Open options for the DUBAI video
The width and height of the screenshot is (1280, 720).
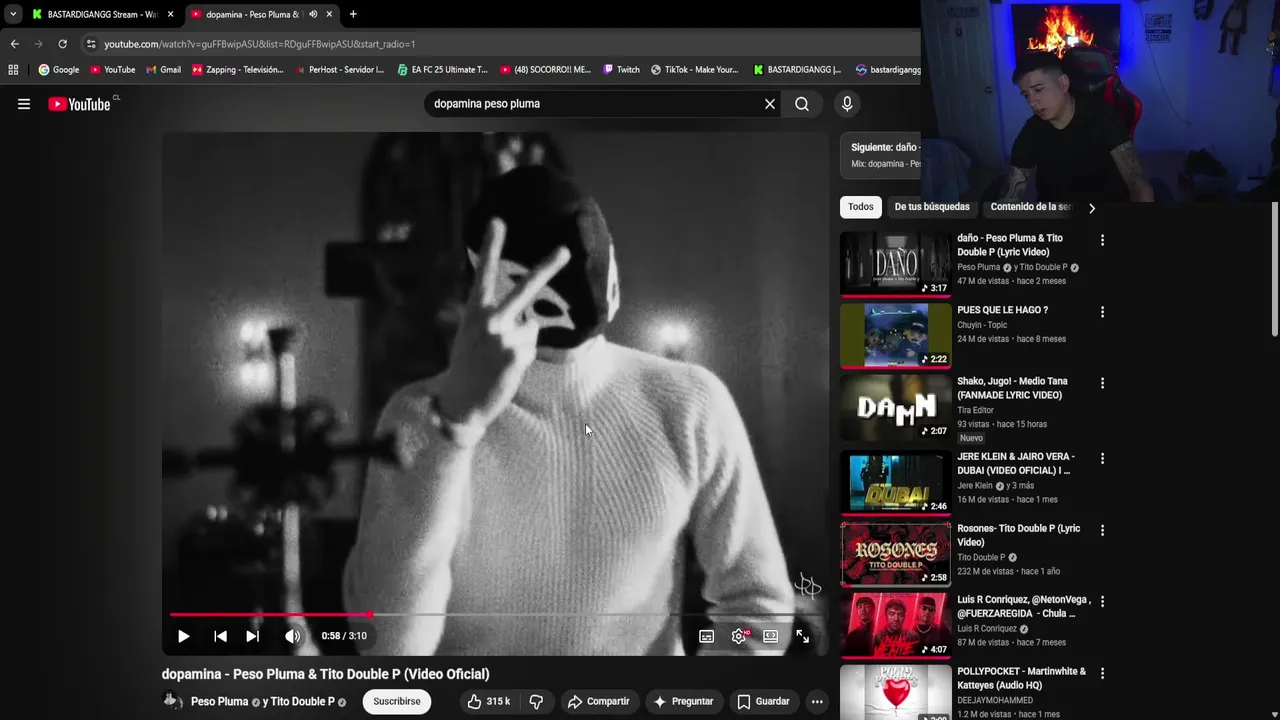pos(1102,458)
